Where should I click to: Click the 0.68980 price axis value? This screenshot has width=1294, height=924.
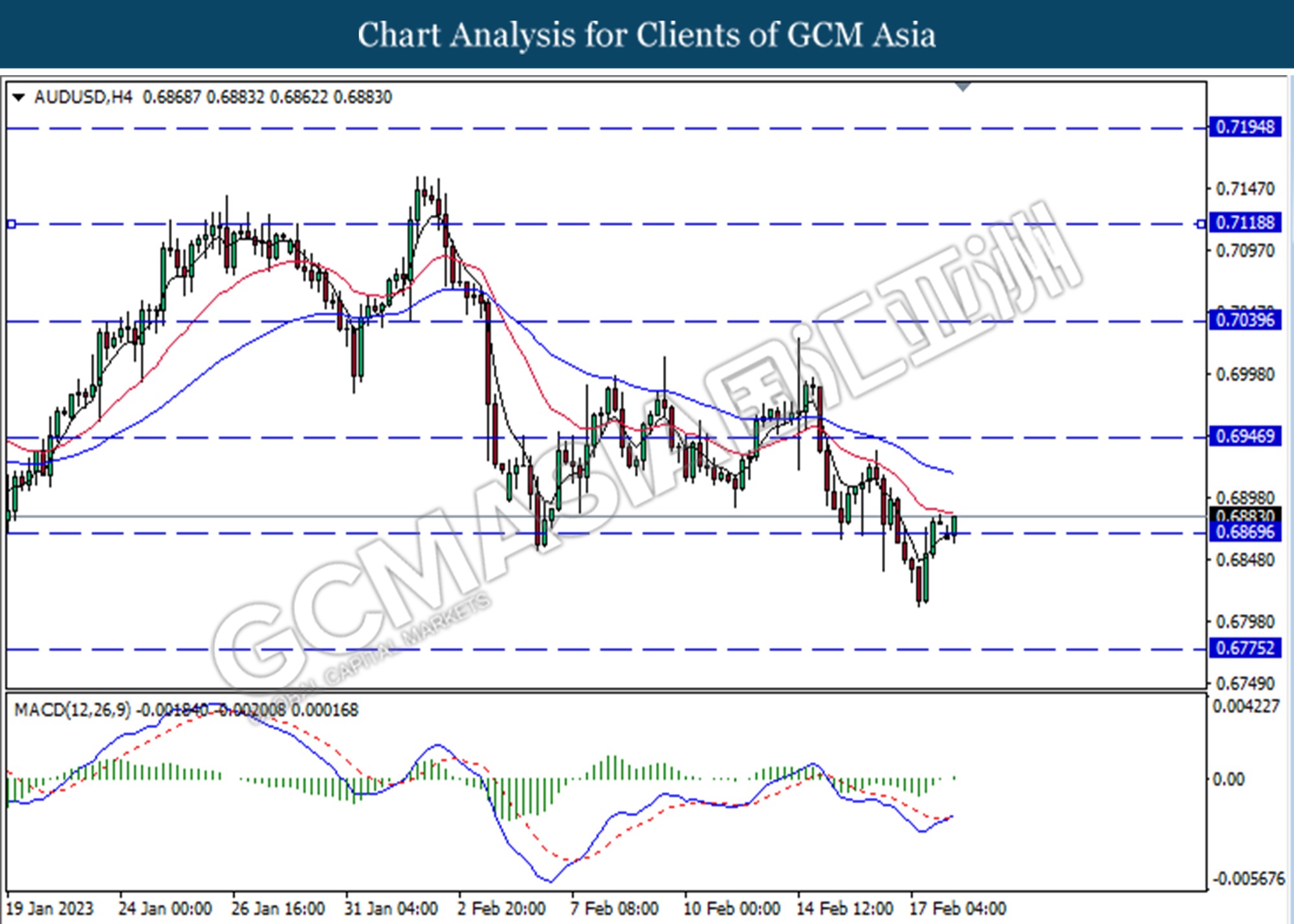tap(1245, 498)
